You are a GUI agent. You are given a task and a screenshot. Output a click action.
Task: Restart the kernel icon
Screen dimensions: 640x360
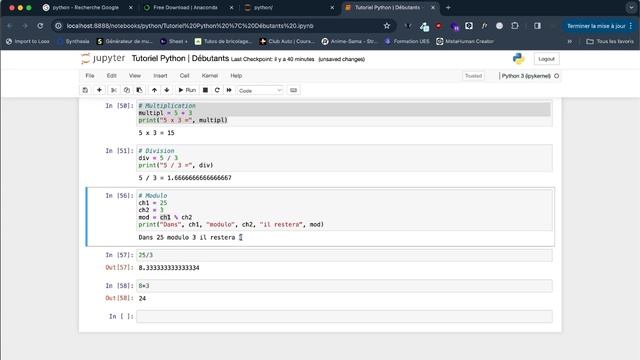217,90
